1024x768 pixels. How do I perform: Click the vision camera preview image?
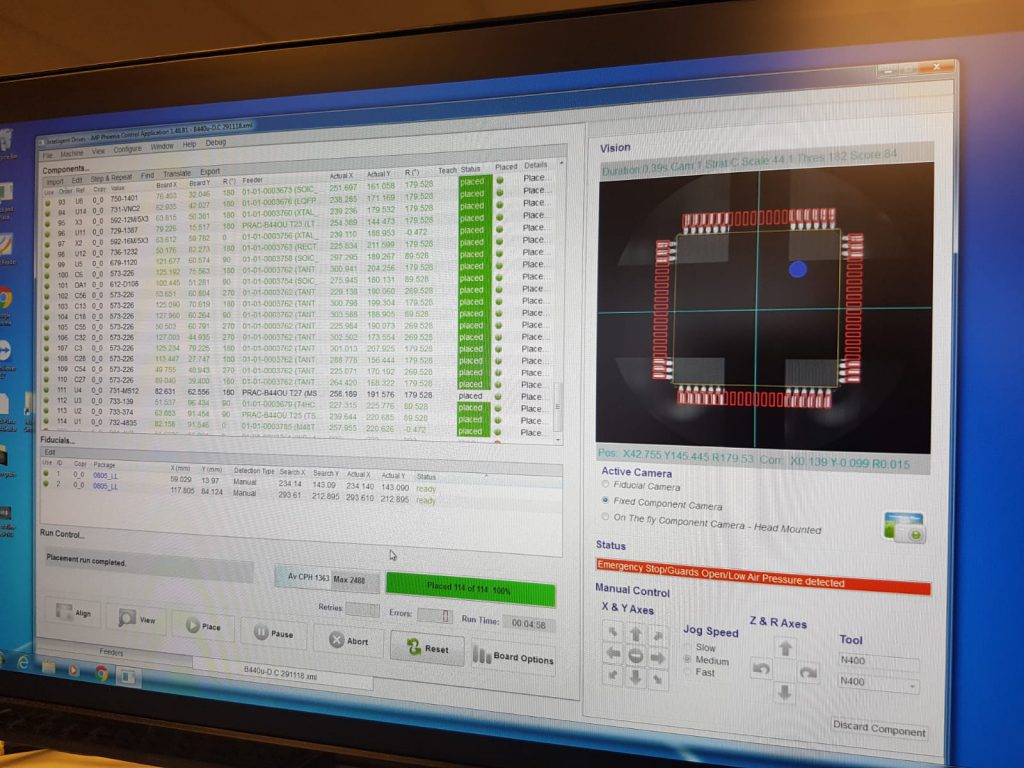(765, 308)
